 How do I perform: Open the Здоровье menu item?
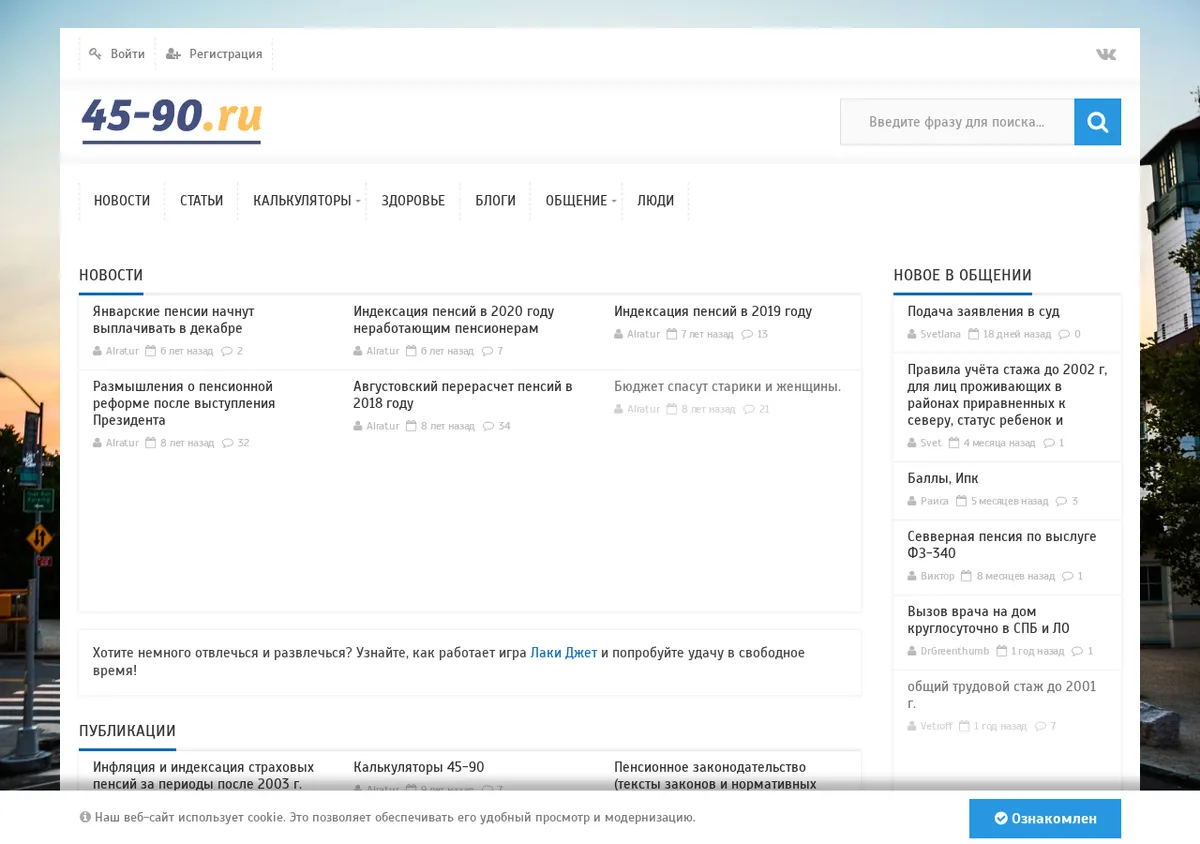(413, 201)
